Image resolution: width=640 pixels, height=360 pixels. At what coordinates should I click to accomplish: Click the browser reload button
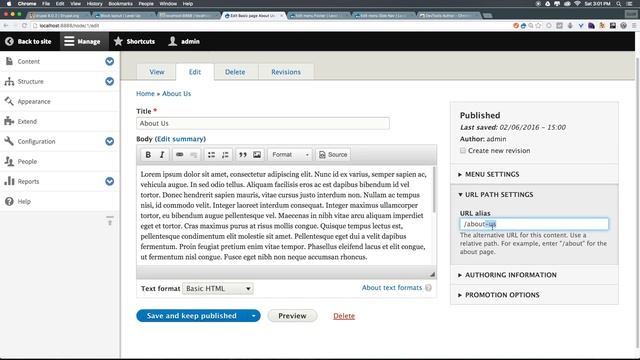pyautogui.click(x=24, y=26)
